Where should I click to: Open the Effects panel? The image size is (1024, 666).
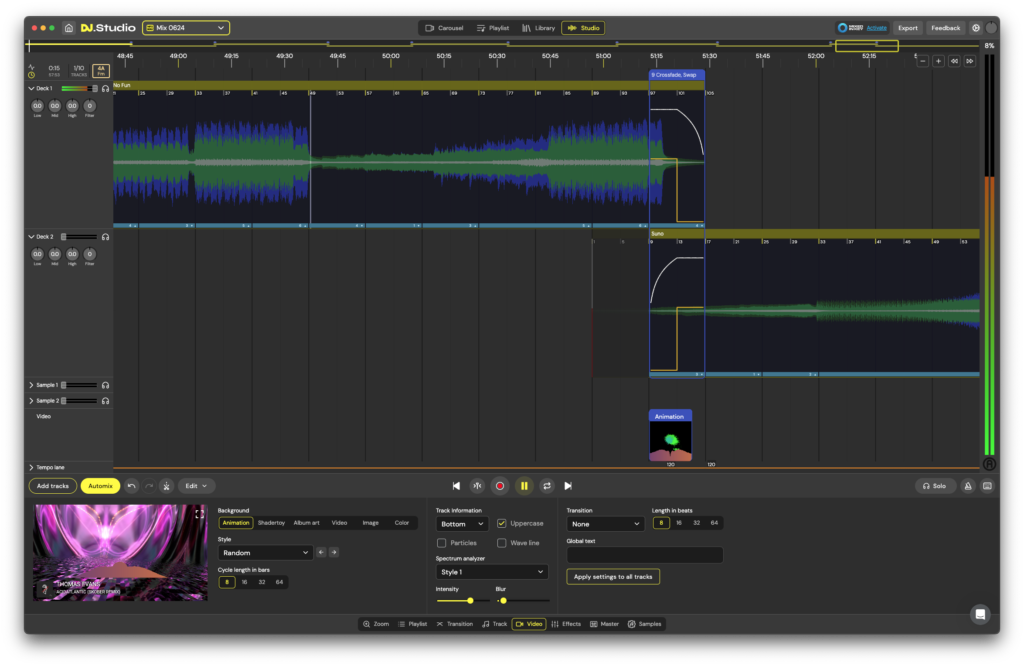click(566, 623)
